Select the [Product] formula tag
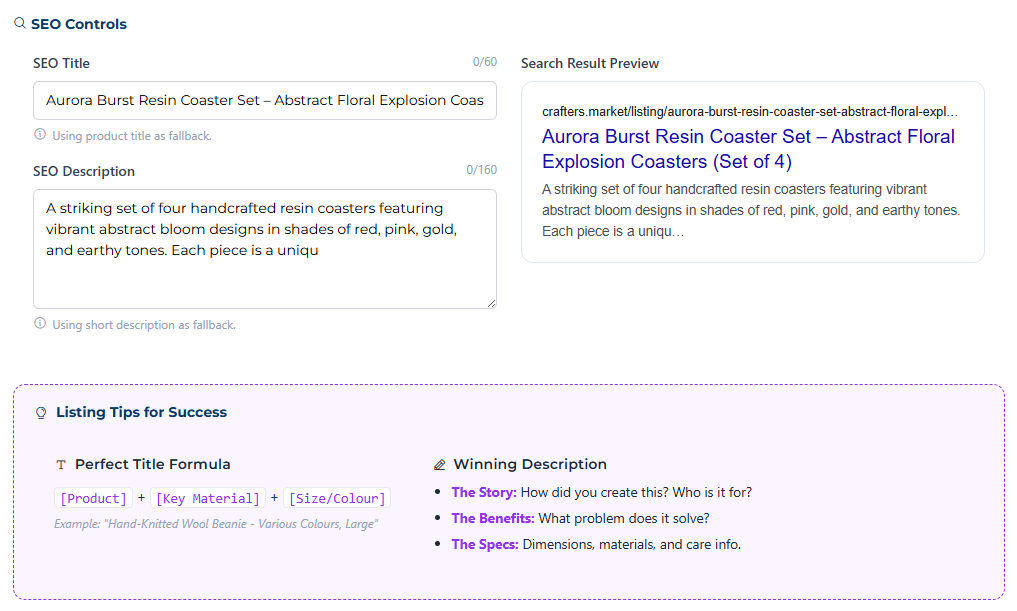Screen dimensions: 1017x611 94,498
